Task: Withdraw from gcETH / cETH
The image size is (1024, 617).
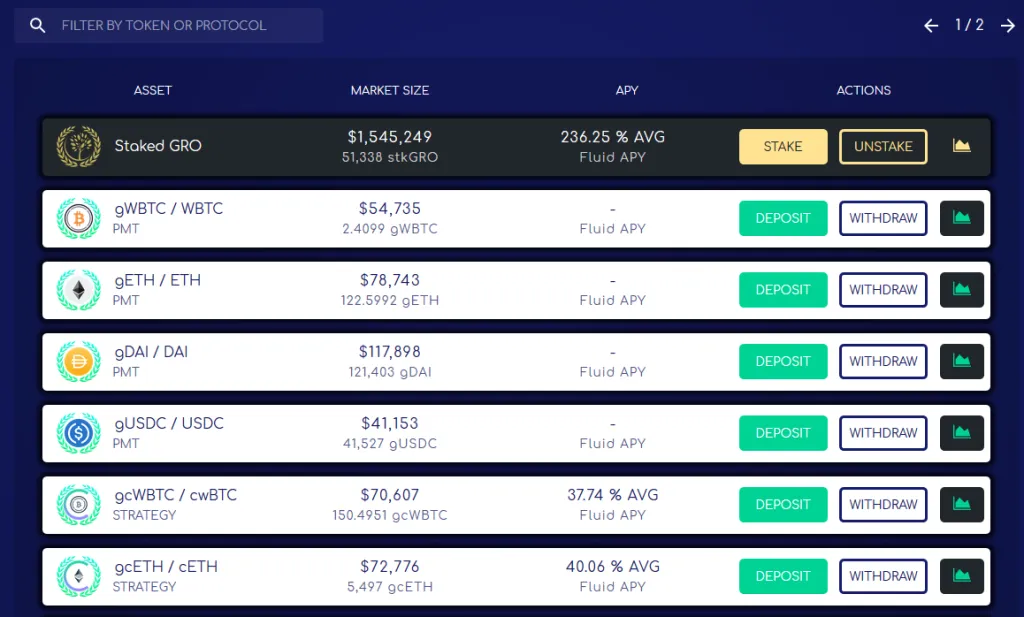Action: coord(883,576)
